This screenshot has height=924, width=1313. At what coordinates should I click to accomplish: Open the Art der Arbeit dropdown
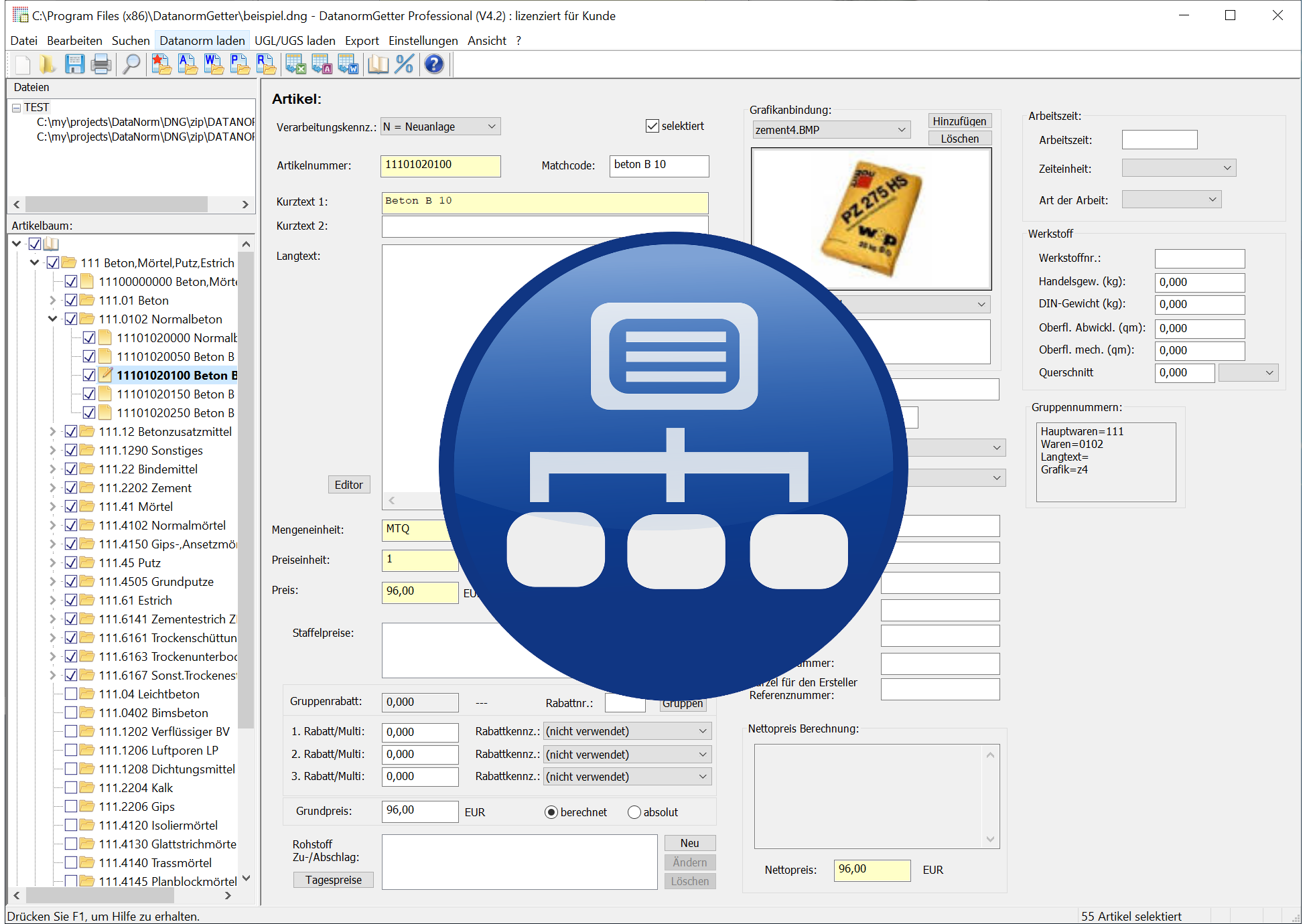point(1172,200)
